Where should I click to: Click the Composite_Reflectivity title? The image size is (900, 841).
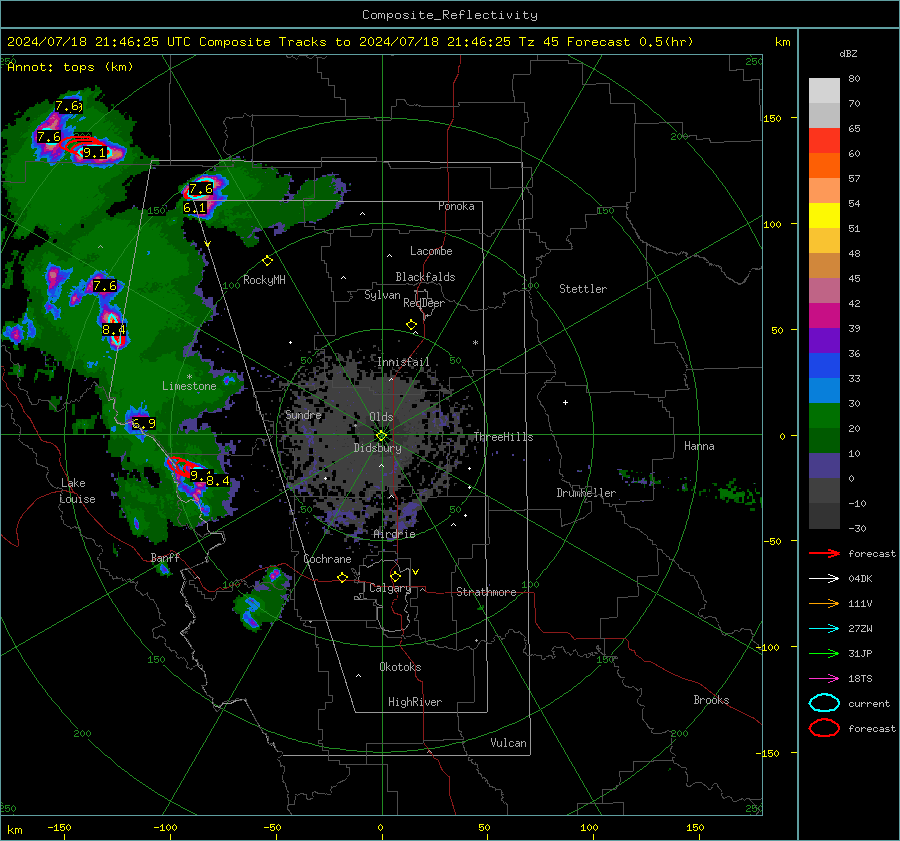(450, 15)
